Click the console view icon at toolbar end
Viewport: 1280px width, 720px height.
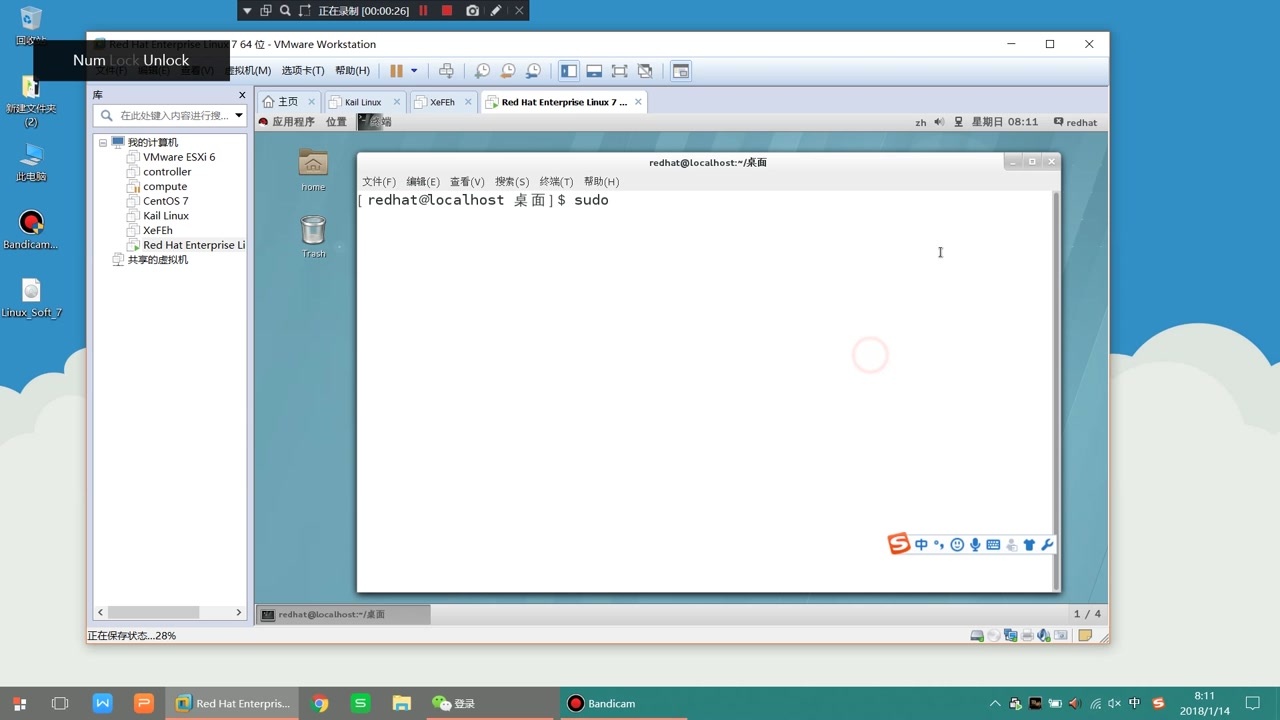tap(681, 71)
